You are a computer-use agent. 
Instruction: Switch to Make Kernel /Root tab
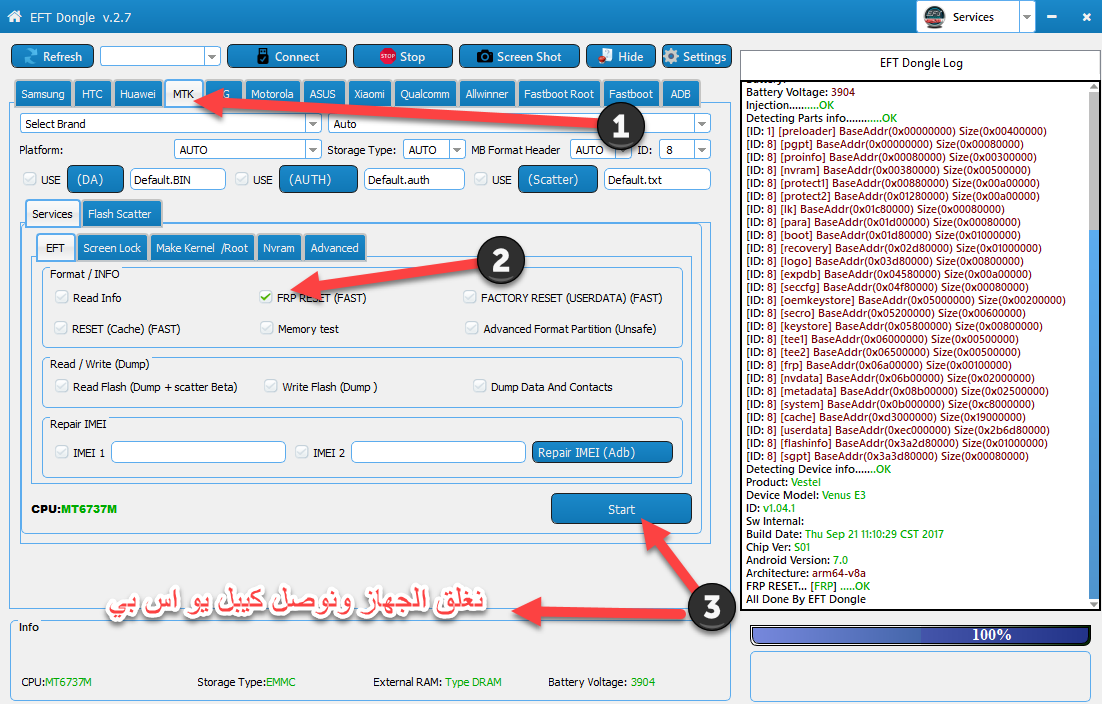[x=202, y=248]
